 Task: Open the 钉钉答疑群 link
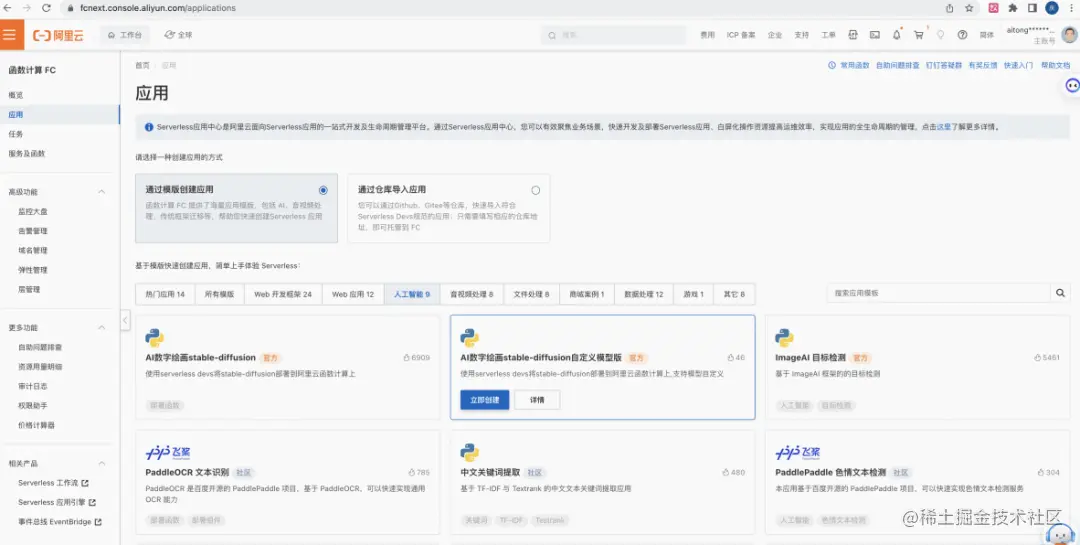click(x=944, y=65)
